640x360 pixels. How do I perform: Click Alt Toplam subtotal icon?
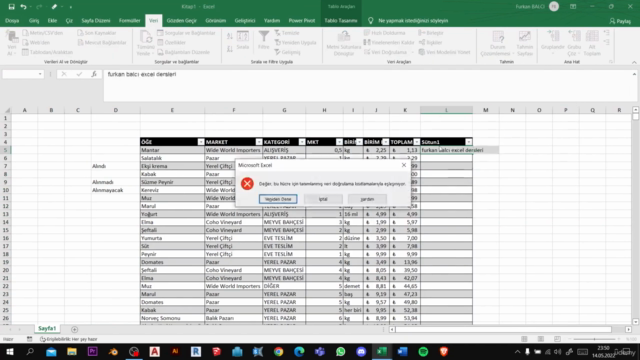point(592,42)
